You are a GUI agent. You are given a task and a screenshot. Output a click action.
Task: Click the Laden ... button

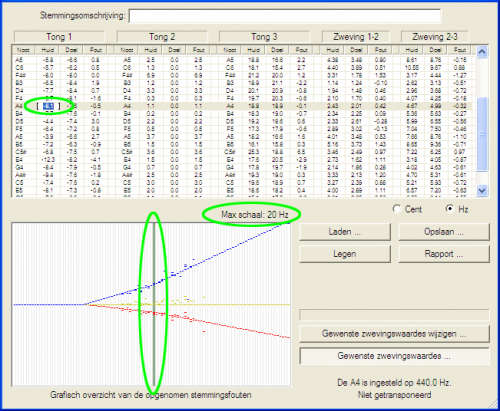click(345, 232)
